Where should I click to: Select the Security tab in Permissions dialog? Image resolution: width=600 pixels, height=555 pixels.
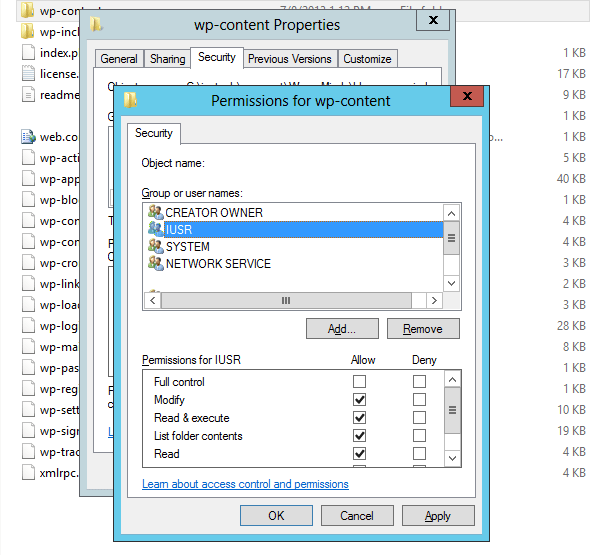click(154, 133)
